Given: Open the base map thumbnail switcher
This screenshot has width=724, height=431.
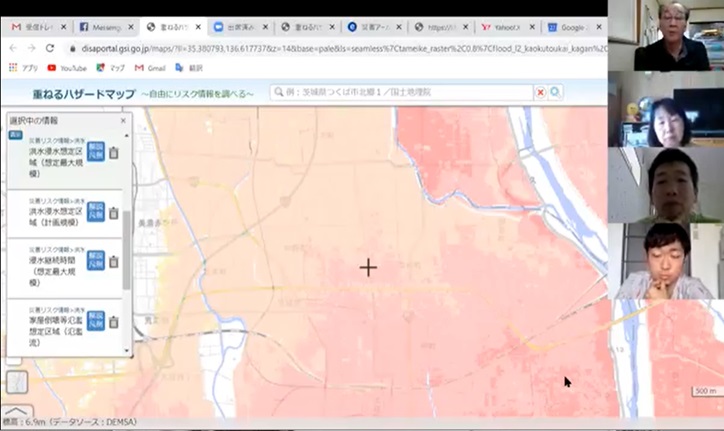Looking at the screenshot, I should coord(17,382).
